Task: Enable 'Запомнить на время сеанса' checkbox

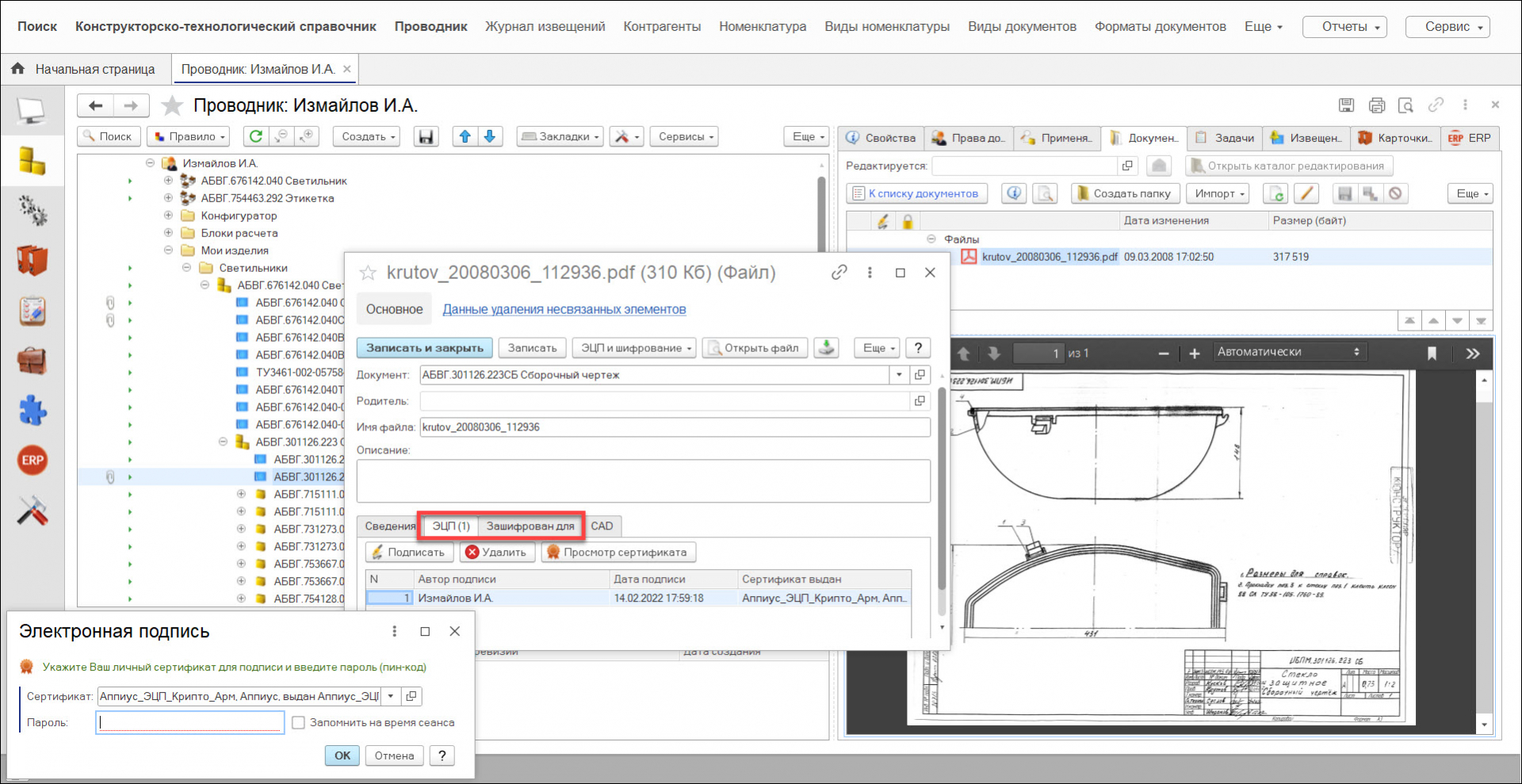Action: [x=299, y=722]
